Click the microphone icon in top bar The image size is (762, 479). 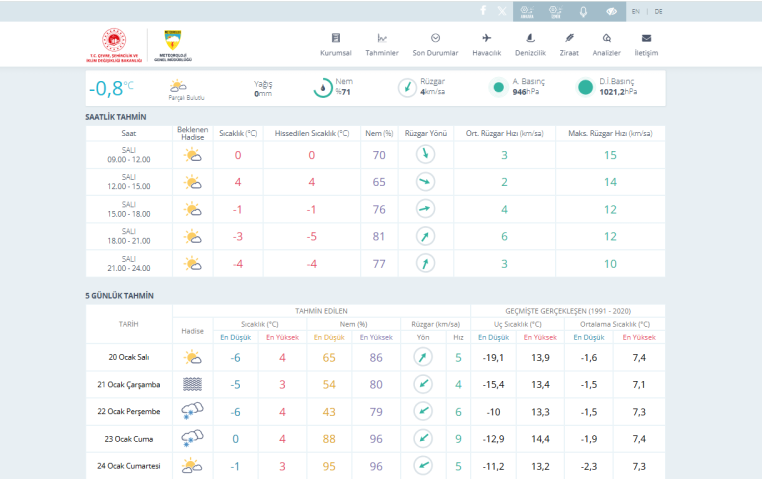pyautogui.click(x=584, y=10)
